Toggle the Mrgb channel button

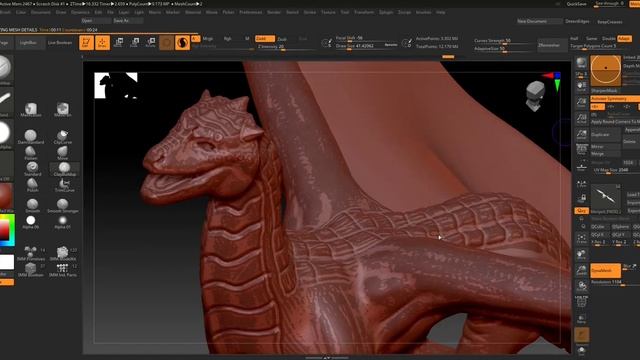coord(208,39)
